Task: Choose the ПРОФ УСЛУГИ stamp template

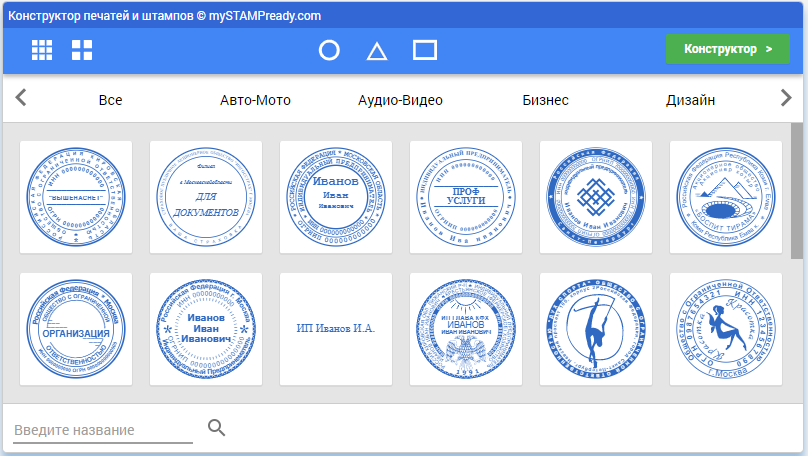Action: 466,197
